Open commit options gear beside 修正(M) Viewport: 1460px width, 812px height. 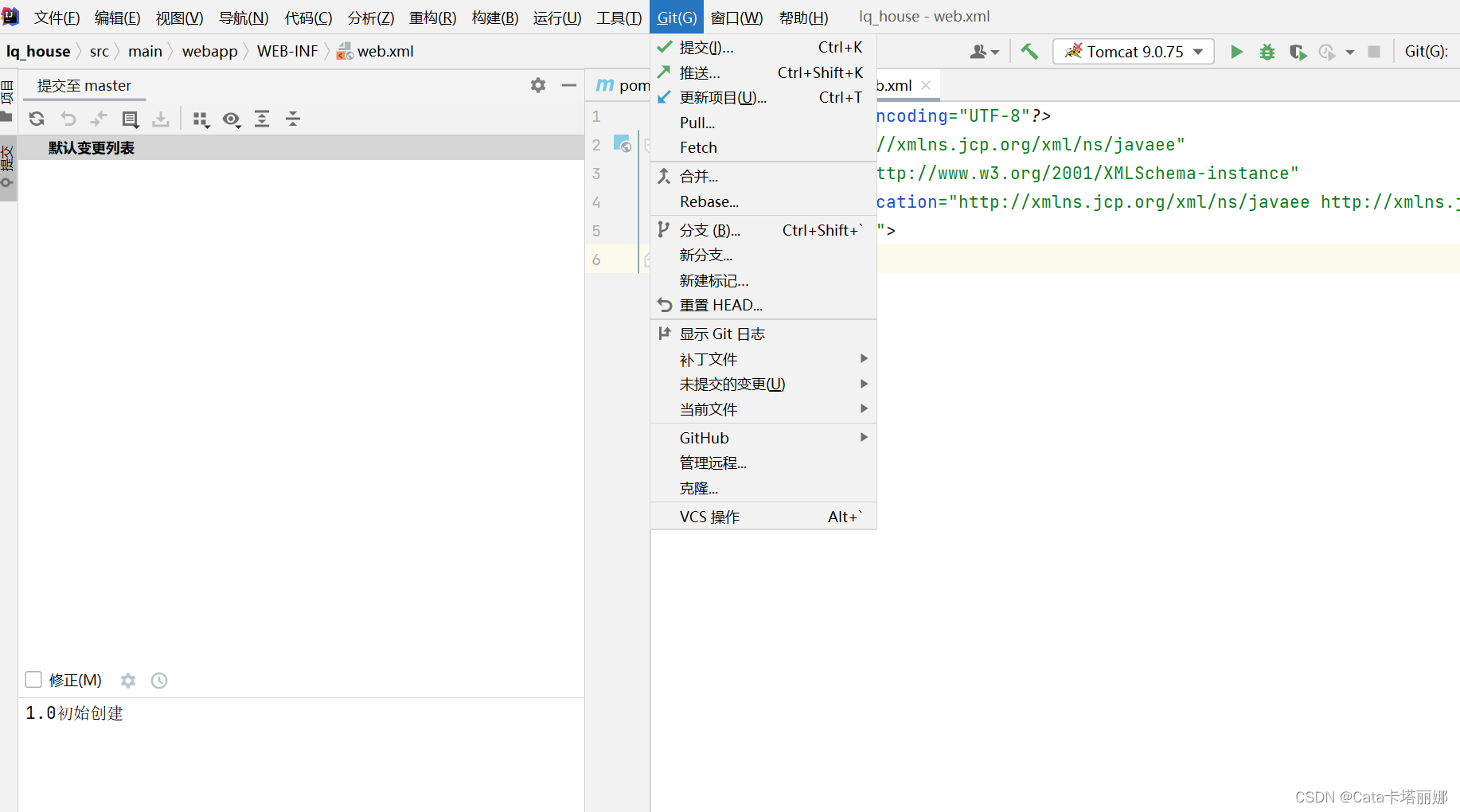tap(128, 680)
